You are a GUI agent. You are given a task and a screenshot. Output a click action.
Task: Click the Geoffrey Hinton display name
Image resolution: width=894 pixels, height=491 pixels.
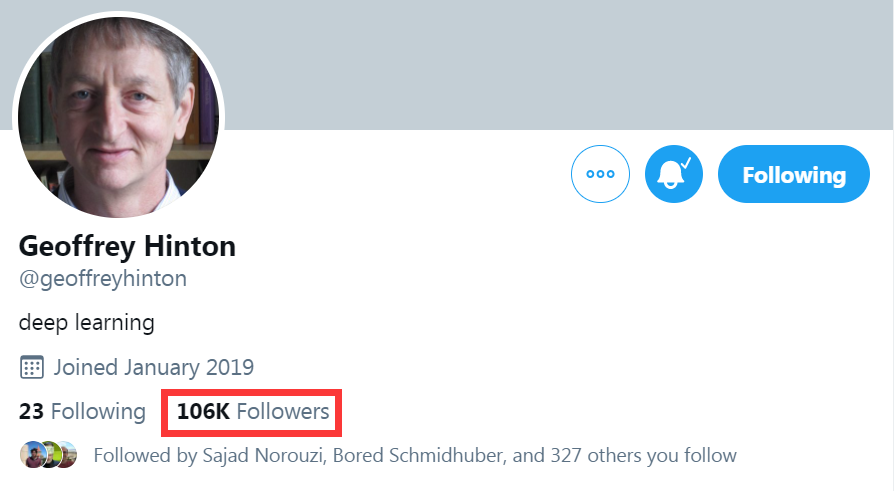[127, 246]
